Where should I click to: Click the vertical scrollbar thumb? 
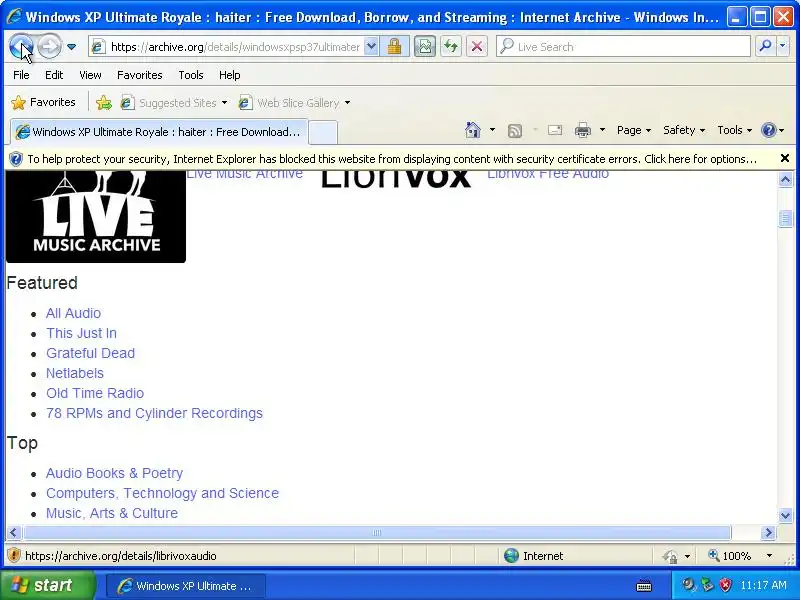tap(785, 218)
